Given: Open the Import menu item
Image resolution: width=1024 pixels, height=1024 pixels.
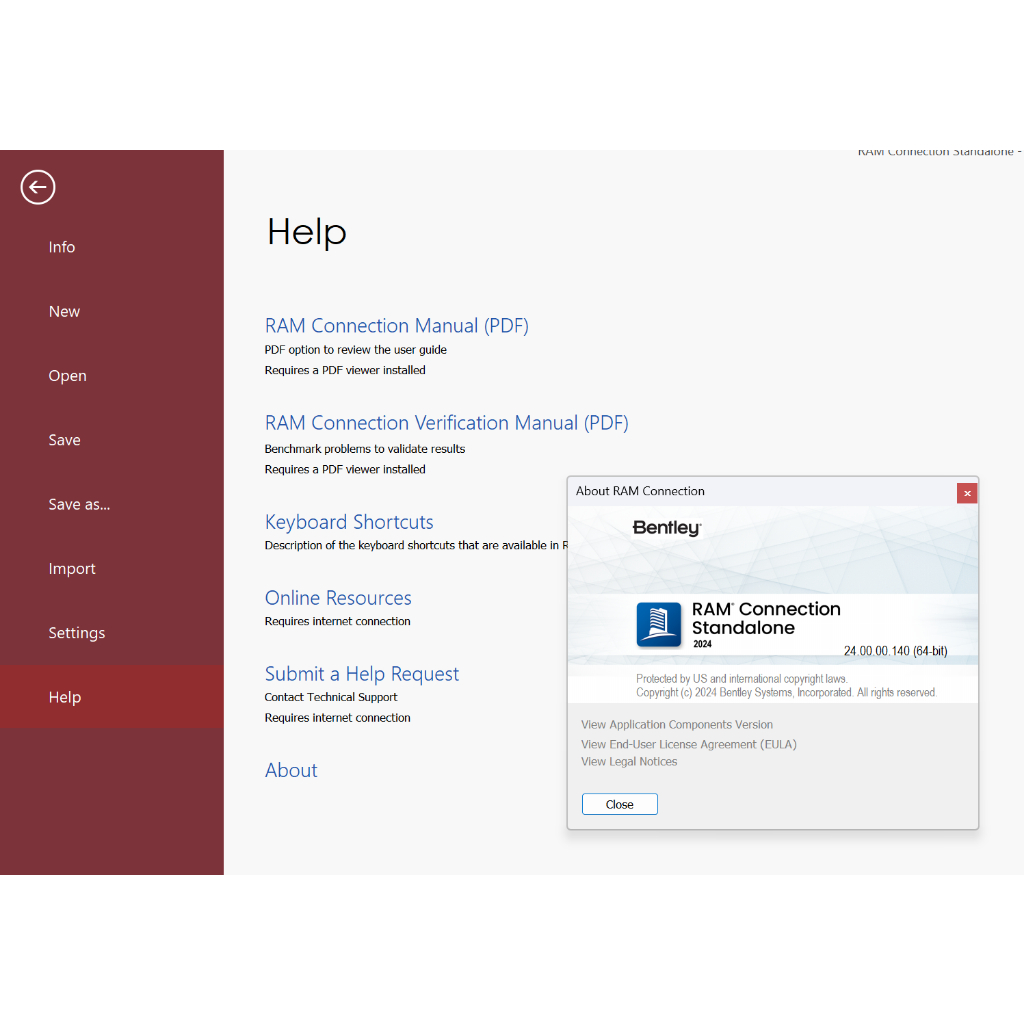Looking at the screenshot, I should coord(72,568).
